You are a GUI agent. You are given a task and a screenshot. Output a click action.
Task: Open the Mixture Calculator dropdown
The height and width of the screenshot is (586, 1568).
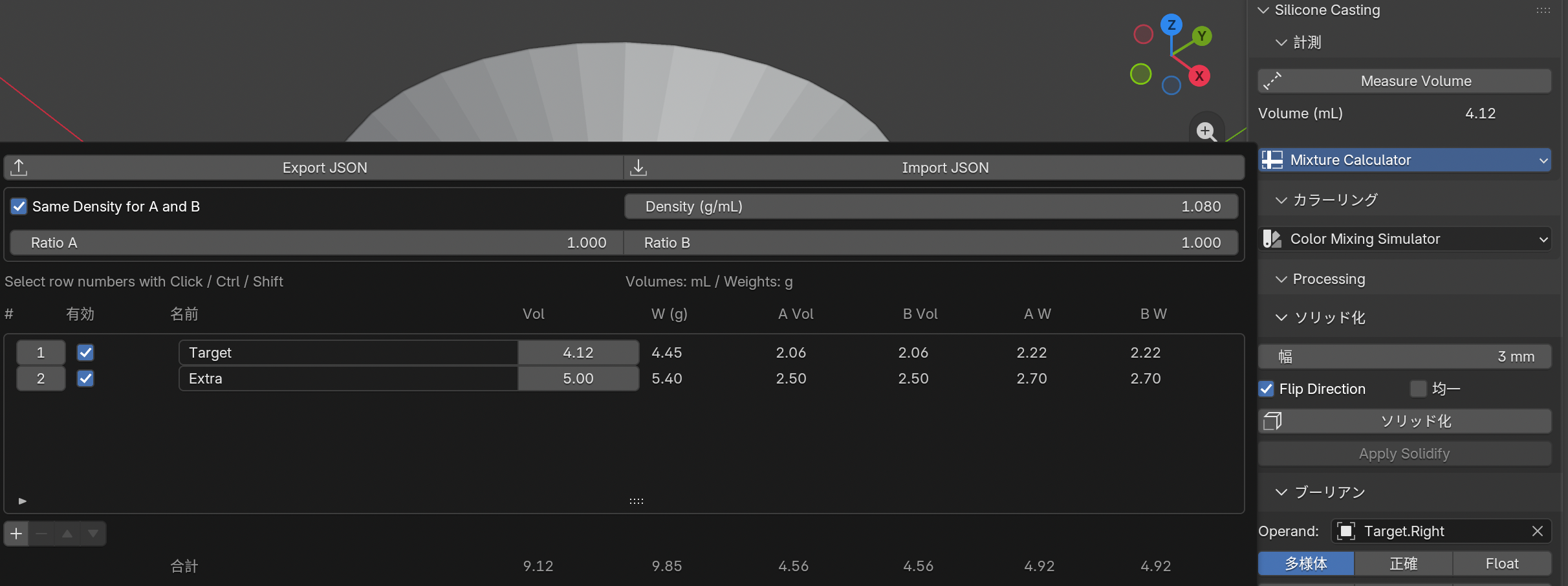[1405, 160]
